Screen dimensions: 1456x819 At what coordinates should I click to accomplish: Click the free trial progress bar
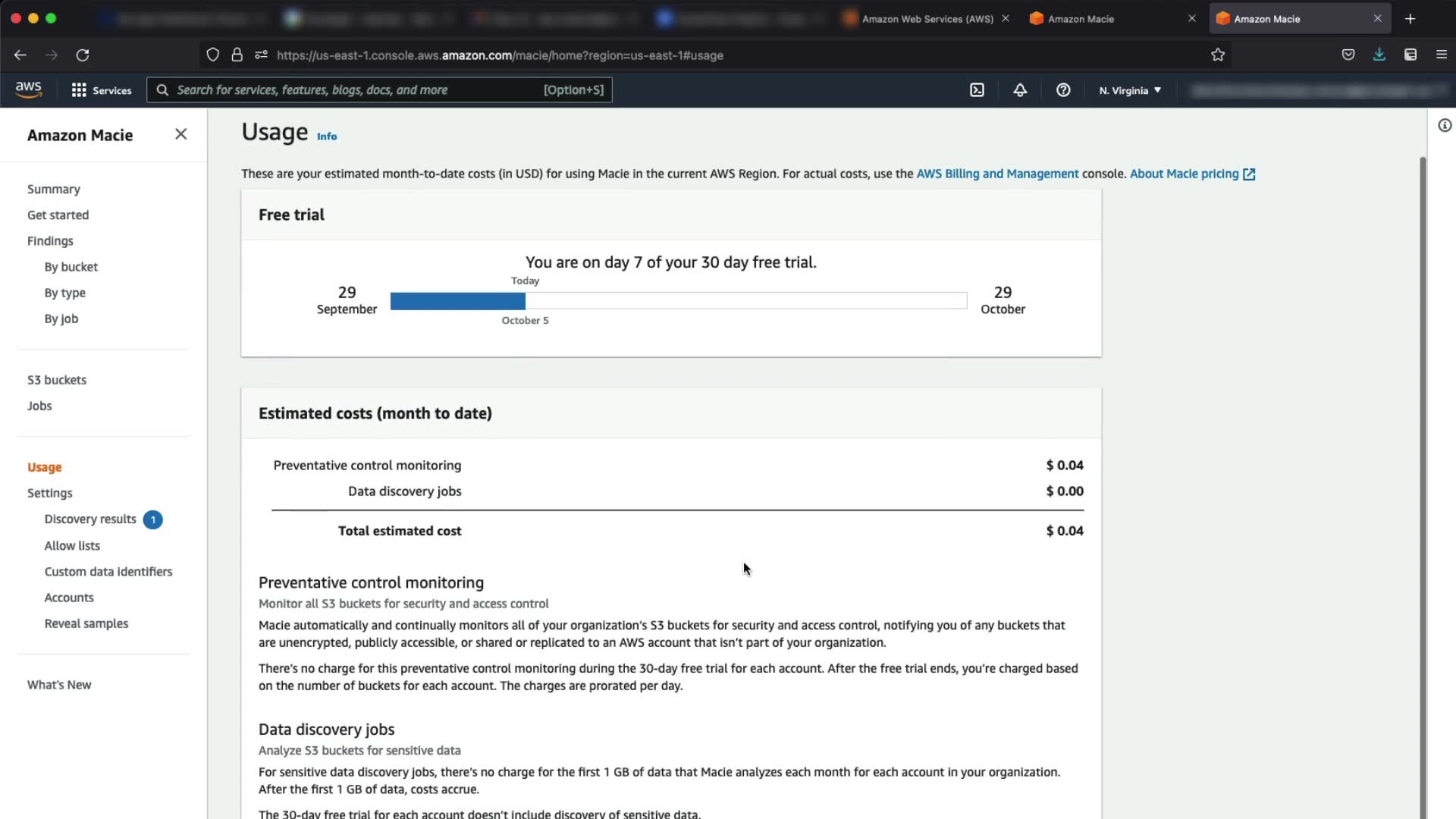[x=678, y=301]
